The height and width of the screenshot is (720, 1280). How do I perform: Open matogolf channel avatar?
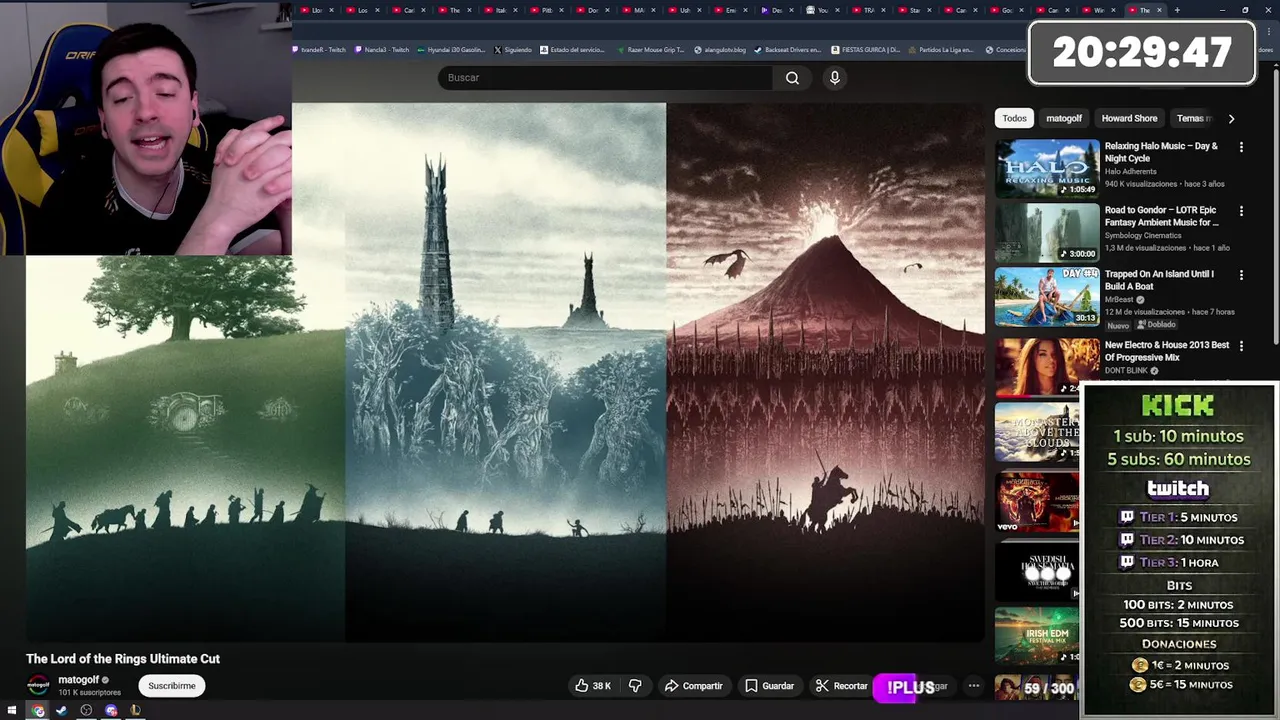38,685
